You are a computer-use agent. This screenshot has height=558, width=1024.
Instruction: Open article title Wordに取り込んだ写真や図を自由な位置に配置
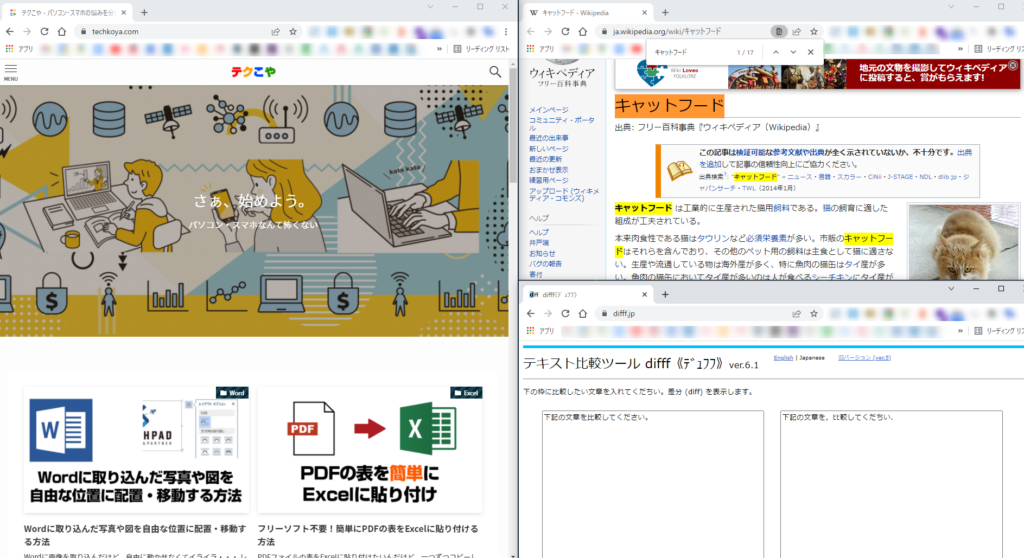point(135,535)
